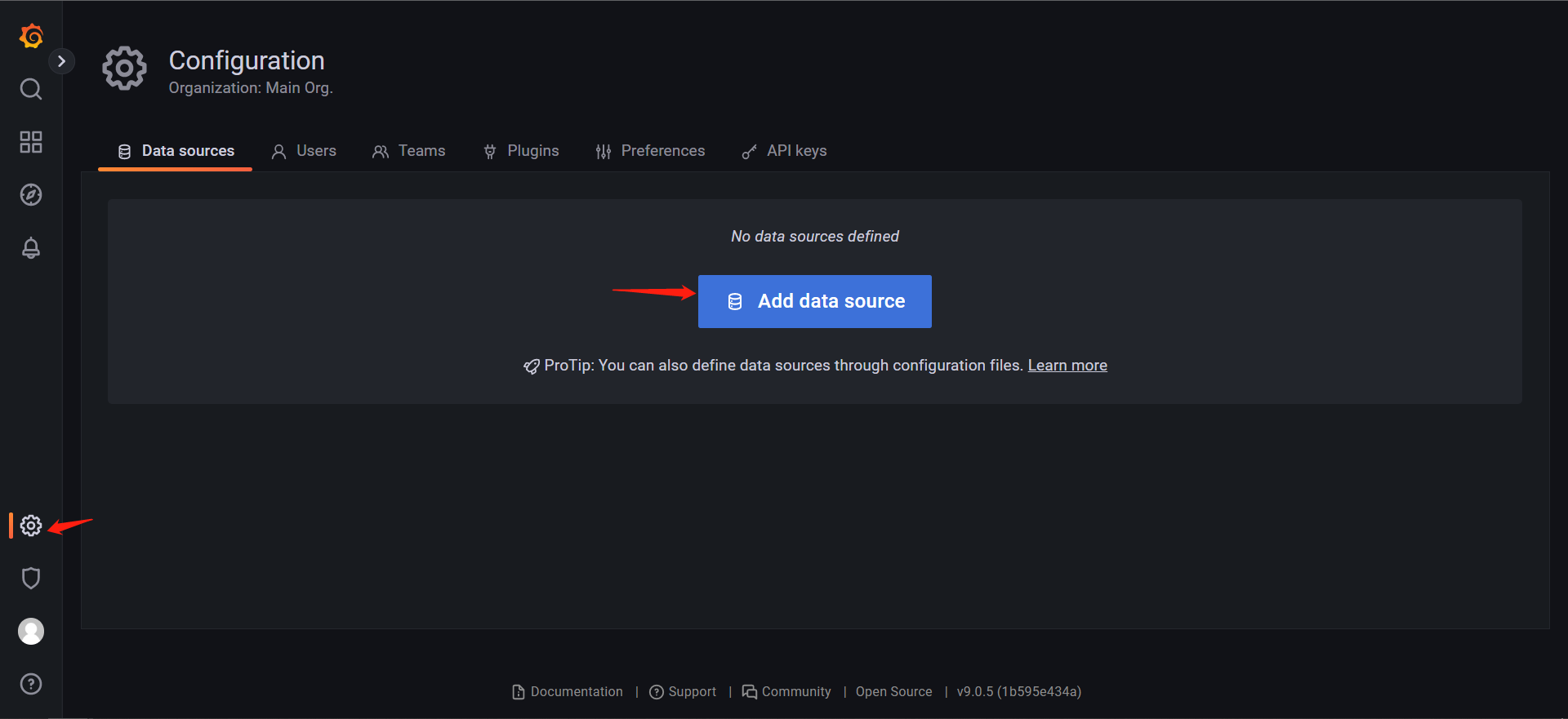
Task: Open the Search dashboards magnifier icon
Action: click(31, 89)
